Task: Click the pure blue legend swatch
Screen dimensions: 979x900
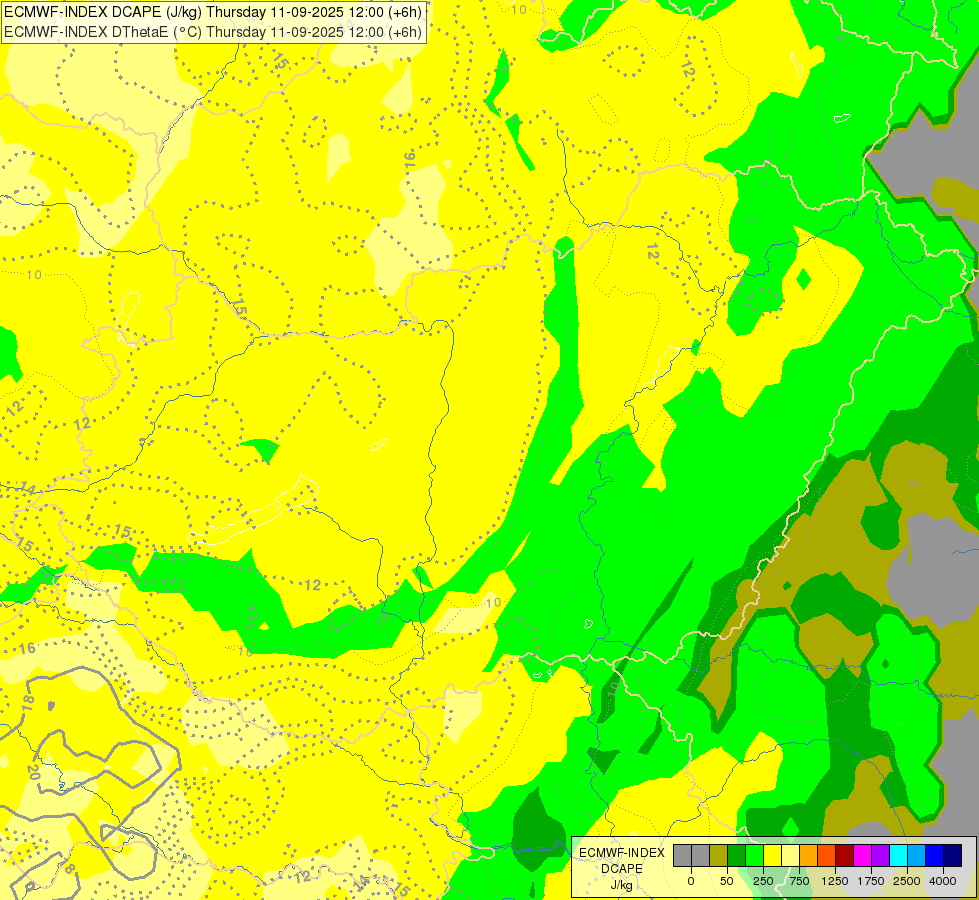Action: click(935, 855)
